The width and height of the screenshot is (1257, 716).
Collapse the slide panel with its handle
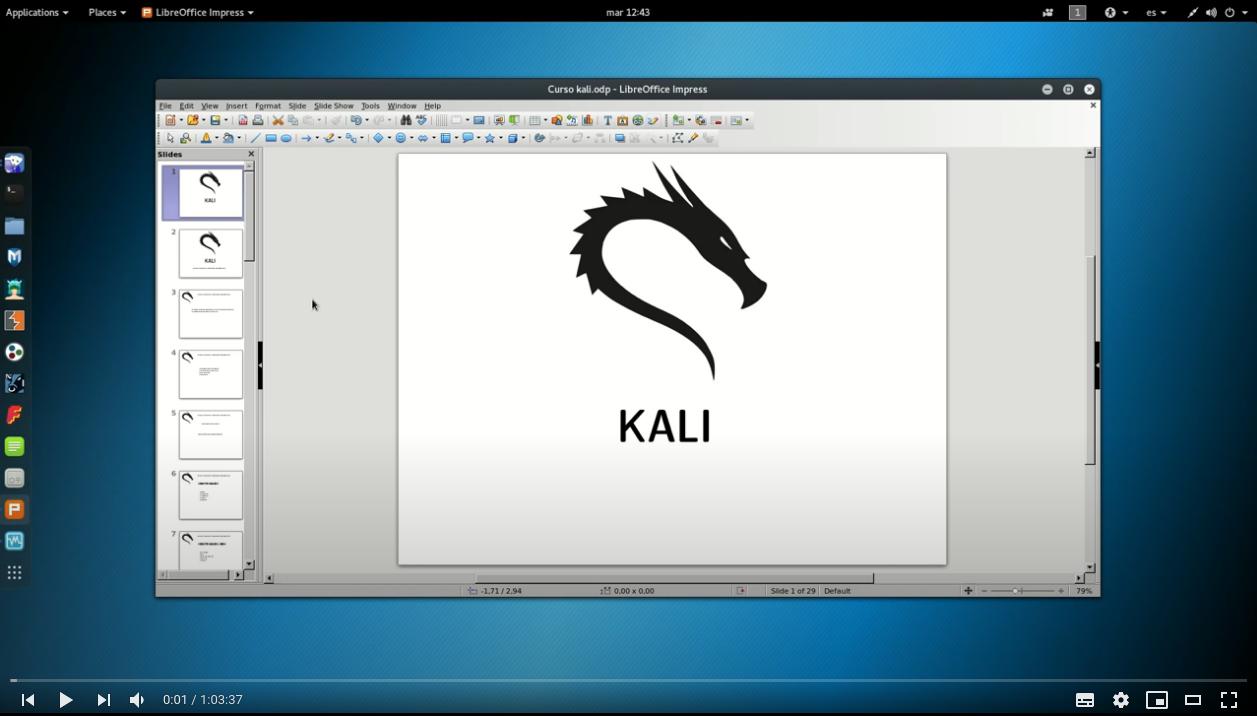(260, 365)
